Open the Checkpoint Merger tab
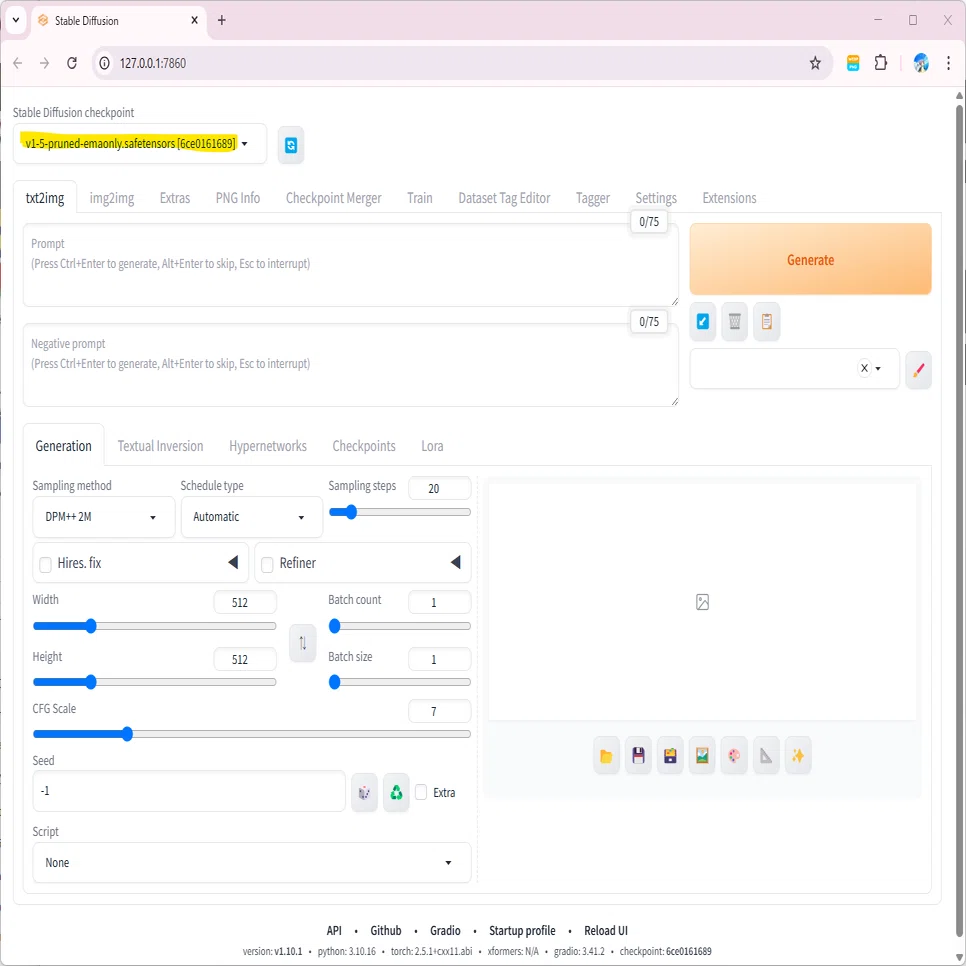 tap(333, 198)
